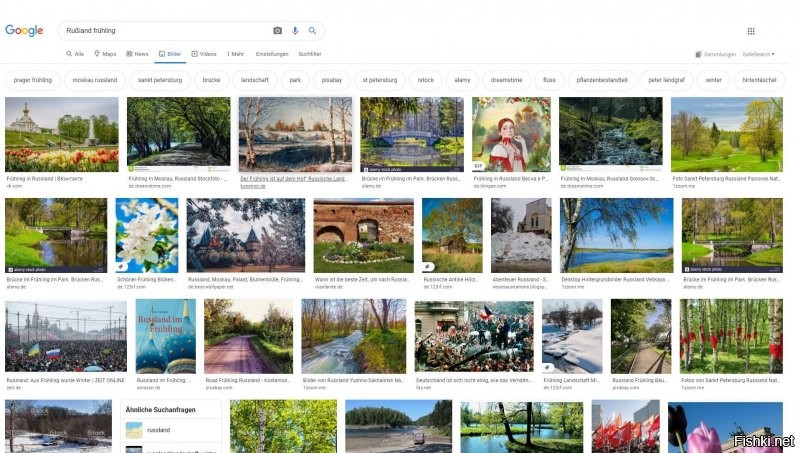800x453 pixels.
Task: Open the purple dirt road thumbnail
Action: (x=248, y=336)
